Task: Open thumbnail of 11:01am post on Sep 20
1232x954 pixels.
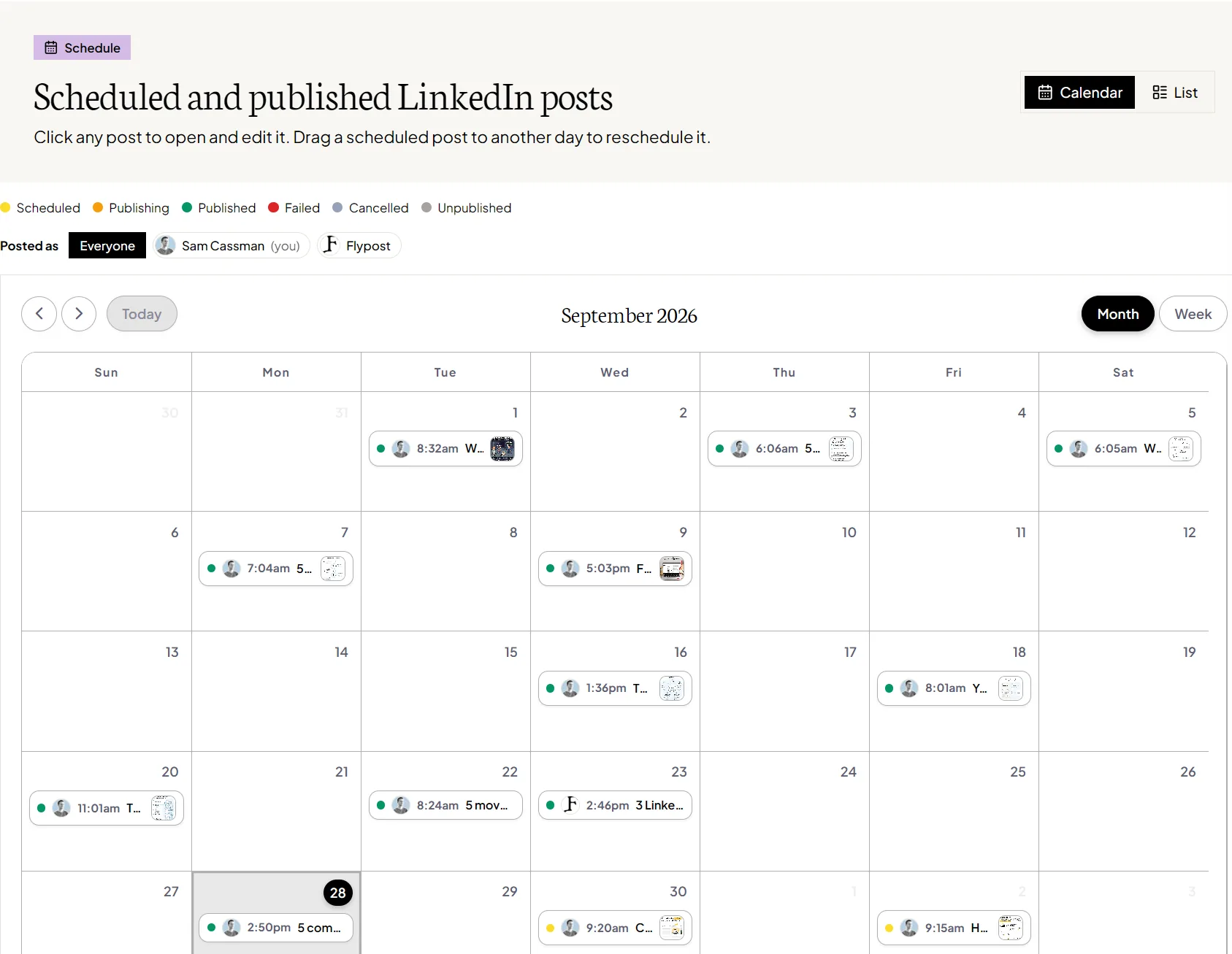Action: click(163, 808)
